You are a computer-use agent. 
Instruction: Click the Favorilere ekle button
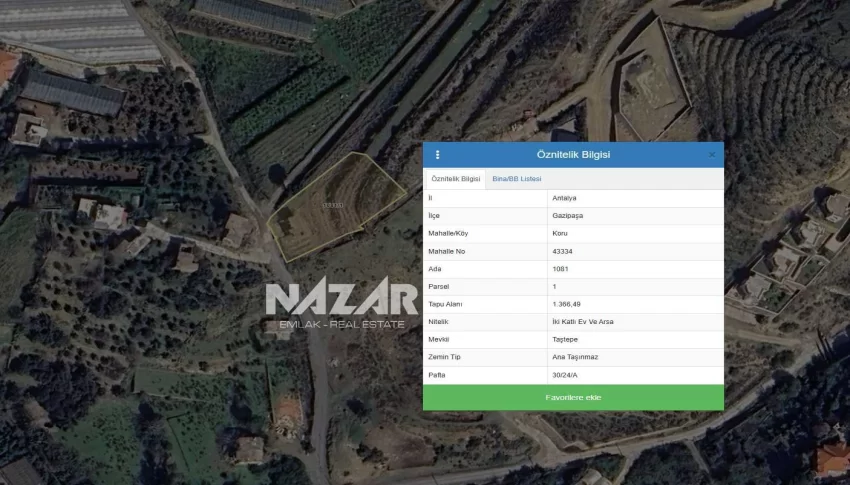tap(573, 397)
